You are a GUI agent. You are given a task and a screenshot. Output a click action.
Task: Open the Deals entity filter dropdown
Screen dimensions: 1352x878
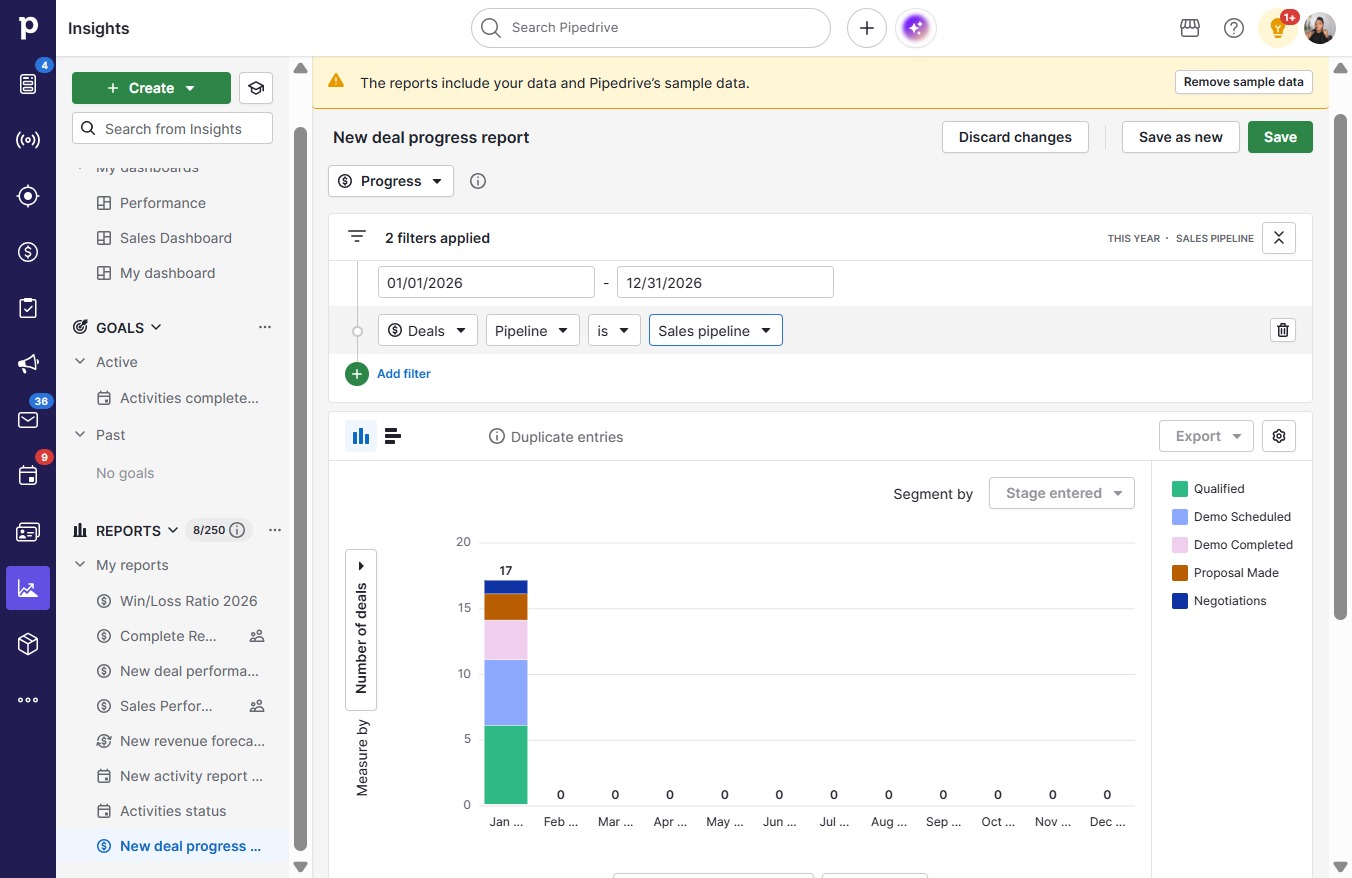point(428,330)
